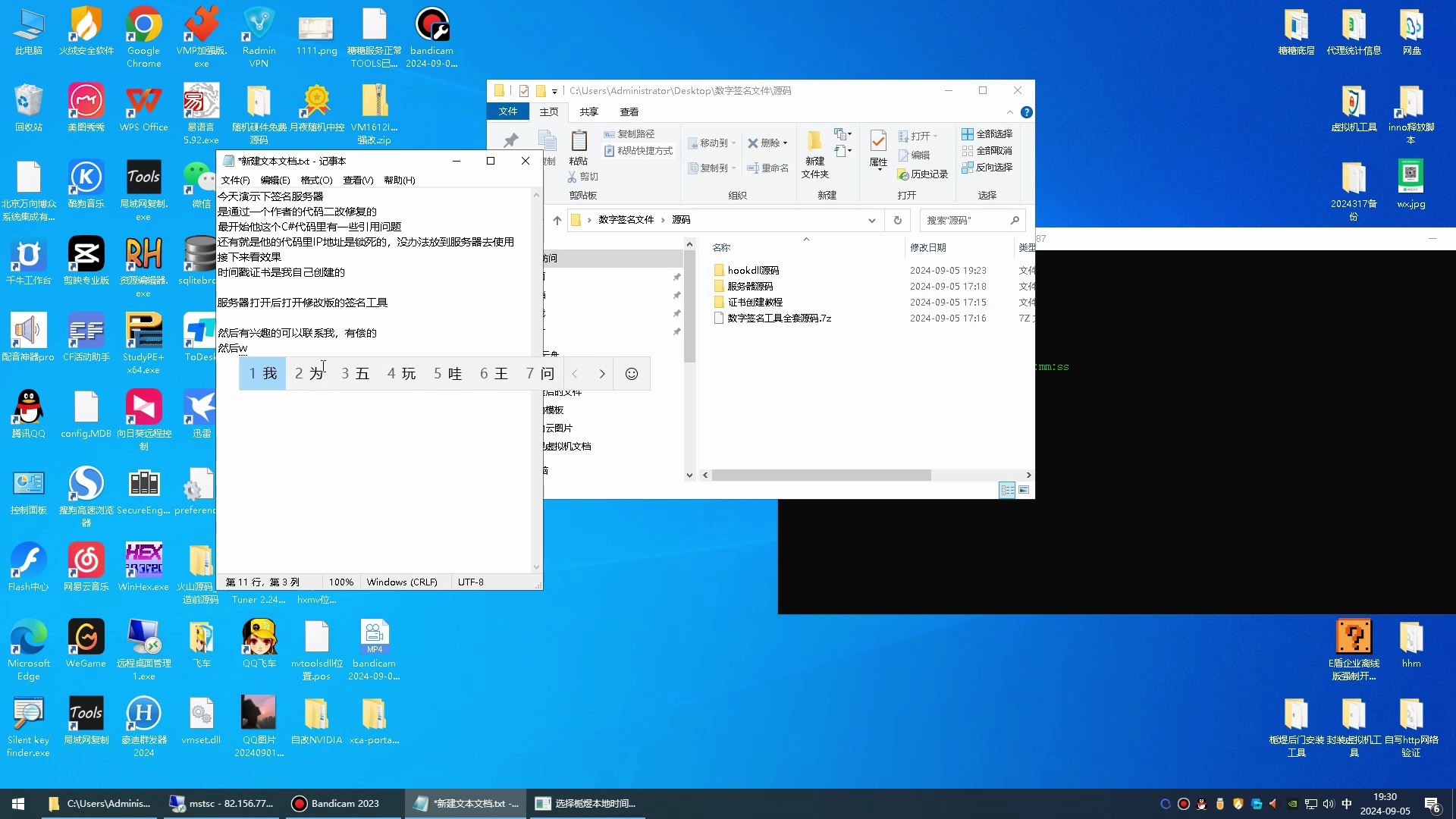Viewport: 1456px width, 819px height.
Task: Open WPS Office desktop icon
Action: click(x=143, y=108)
